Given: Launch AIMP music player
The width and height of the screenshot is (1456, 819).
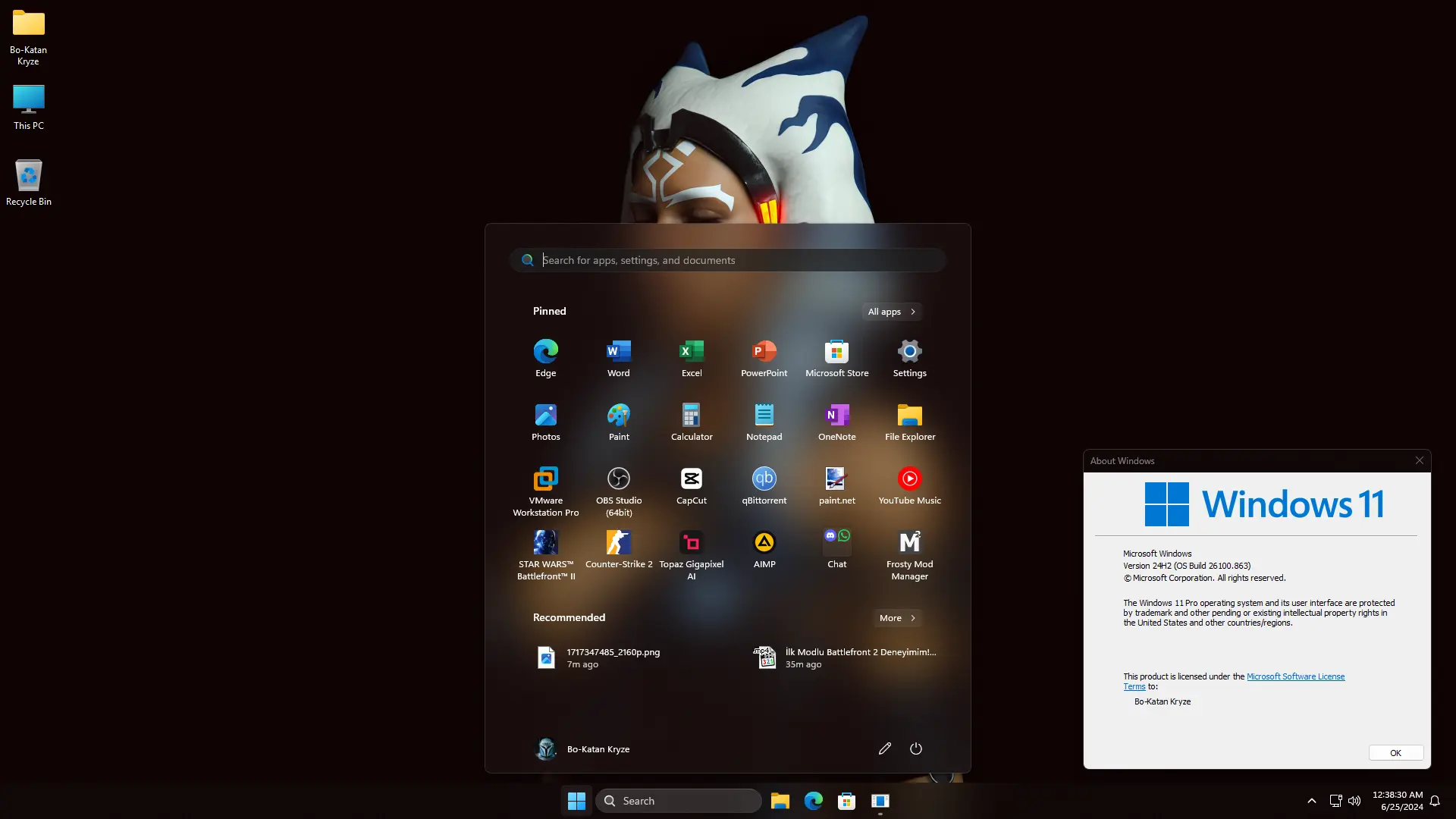Looking at the screenshot, I should pos(764,550).
